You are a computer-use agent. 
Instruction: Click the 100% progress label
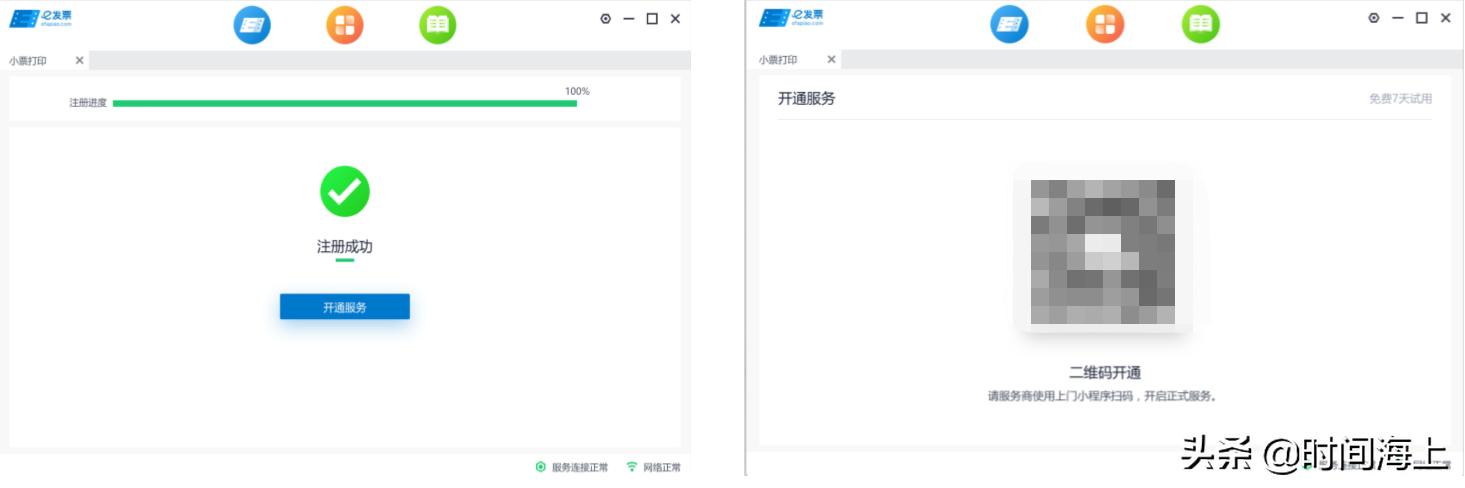577,91
